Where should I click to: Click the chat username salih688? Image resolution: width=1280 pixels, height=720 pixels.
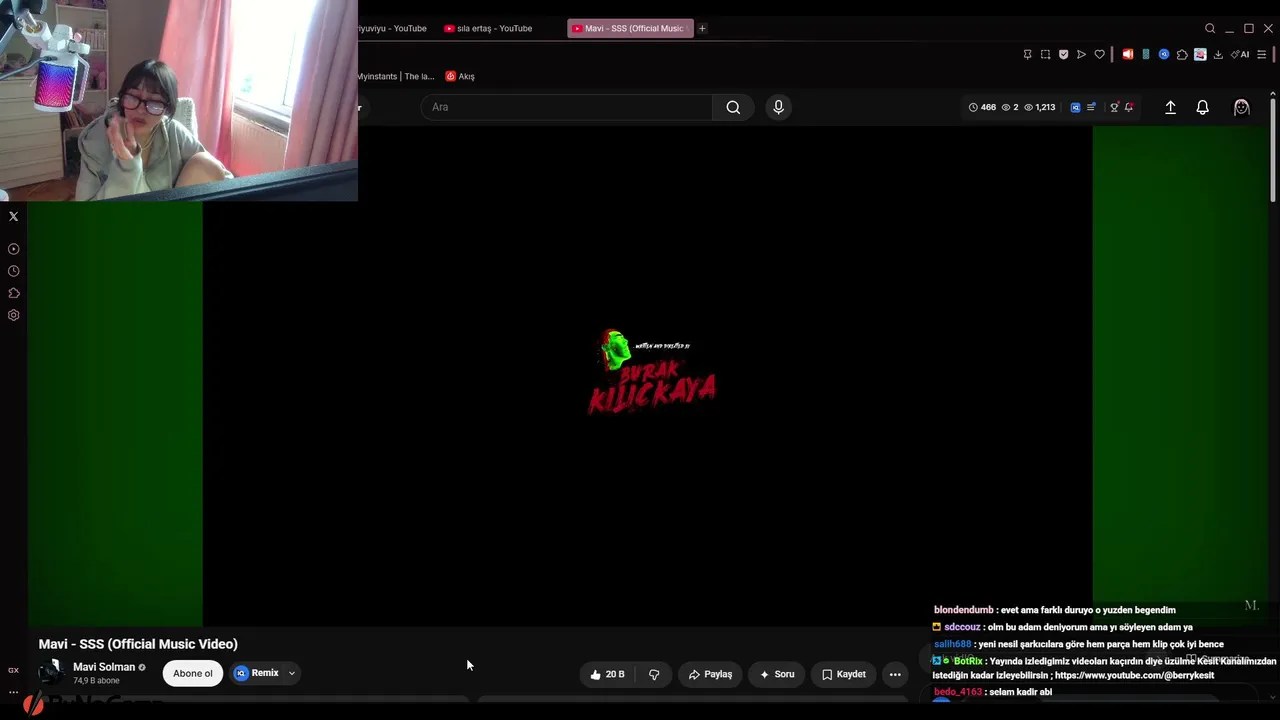(x=953, y=644)
